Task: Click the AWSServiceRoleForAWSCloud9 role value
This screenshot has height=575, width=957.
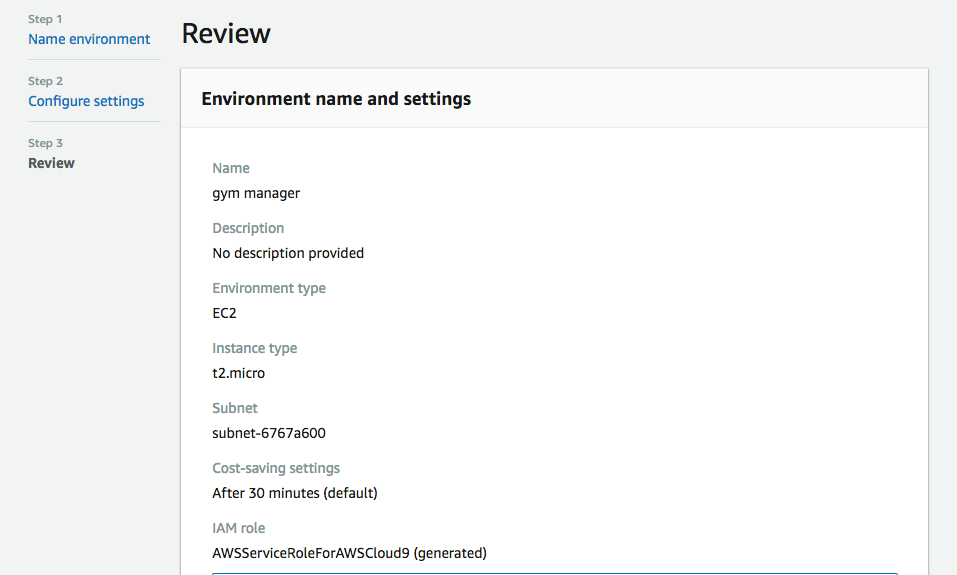Action: [x=349, y=553]
